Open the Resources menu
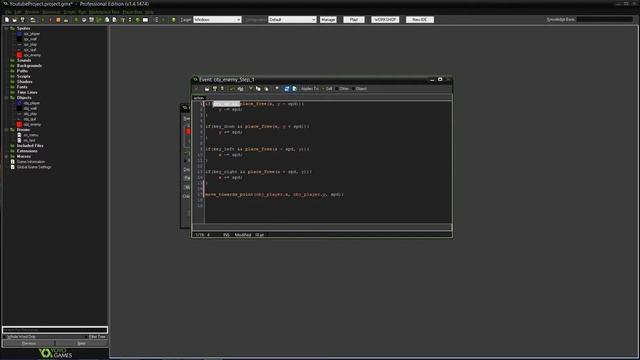Screen dimensions: 640x360 click(x=51, y=12)
